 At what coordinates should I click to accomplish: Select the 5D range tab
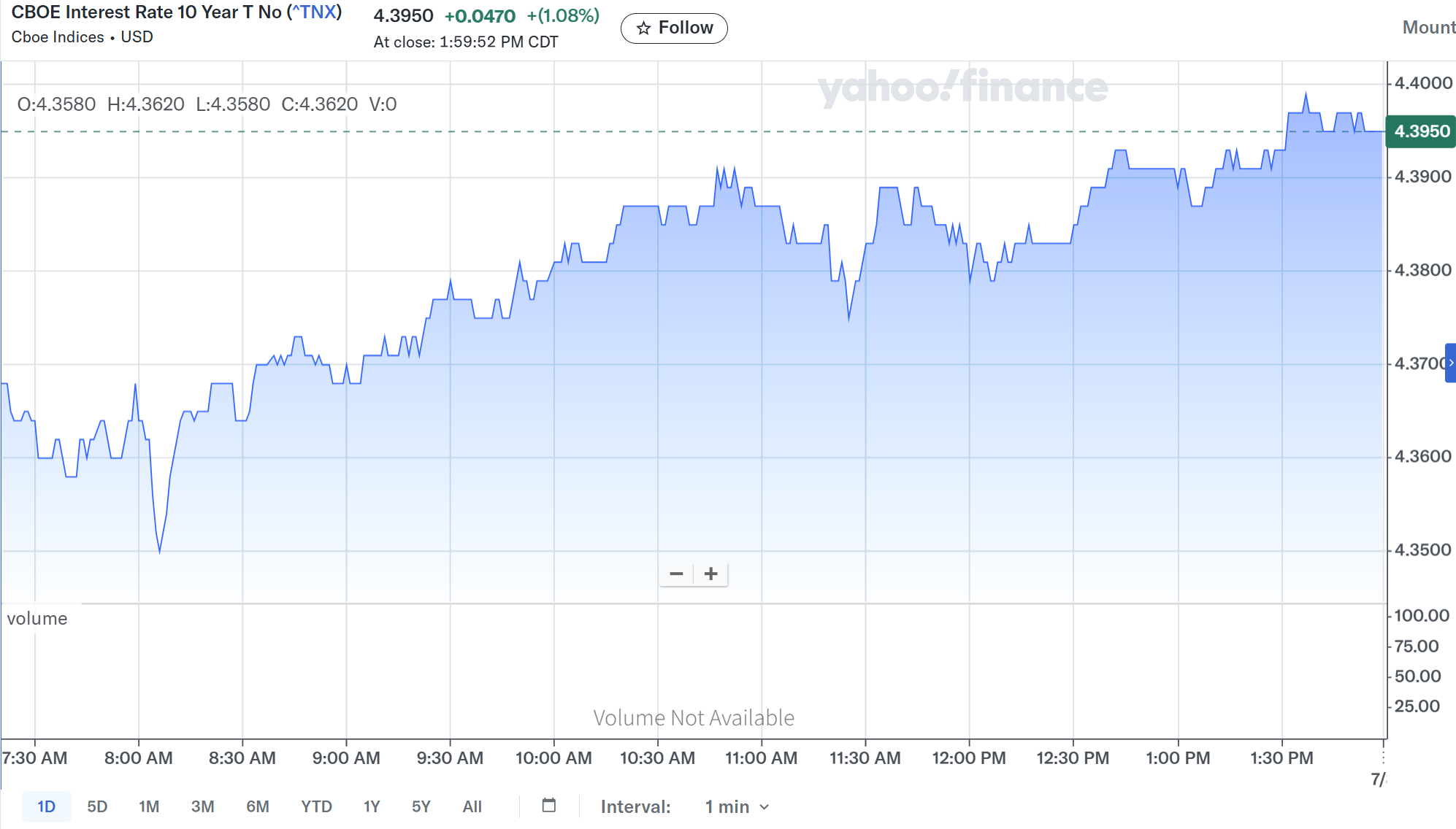click(x=97, y=806)
